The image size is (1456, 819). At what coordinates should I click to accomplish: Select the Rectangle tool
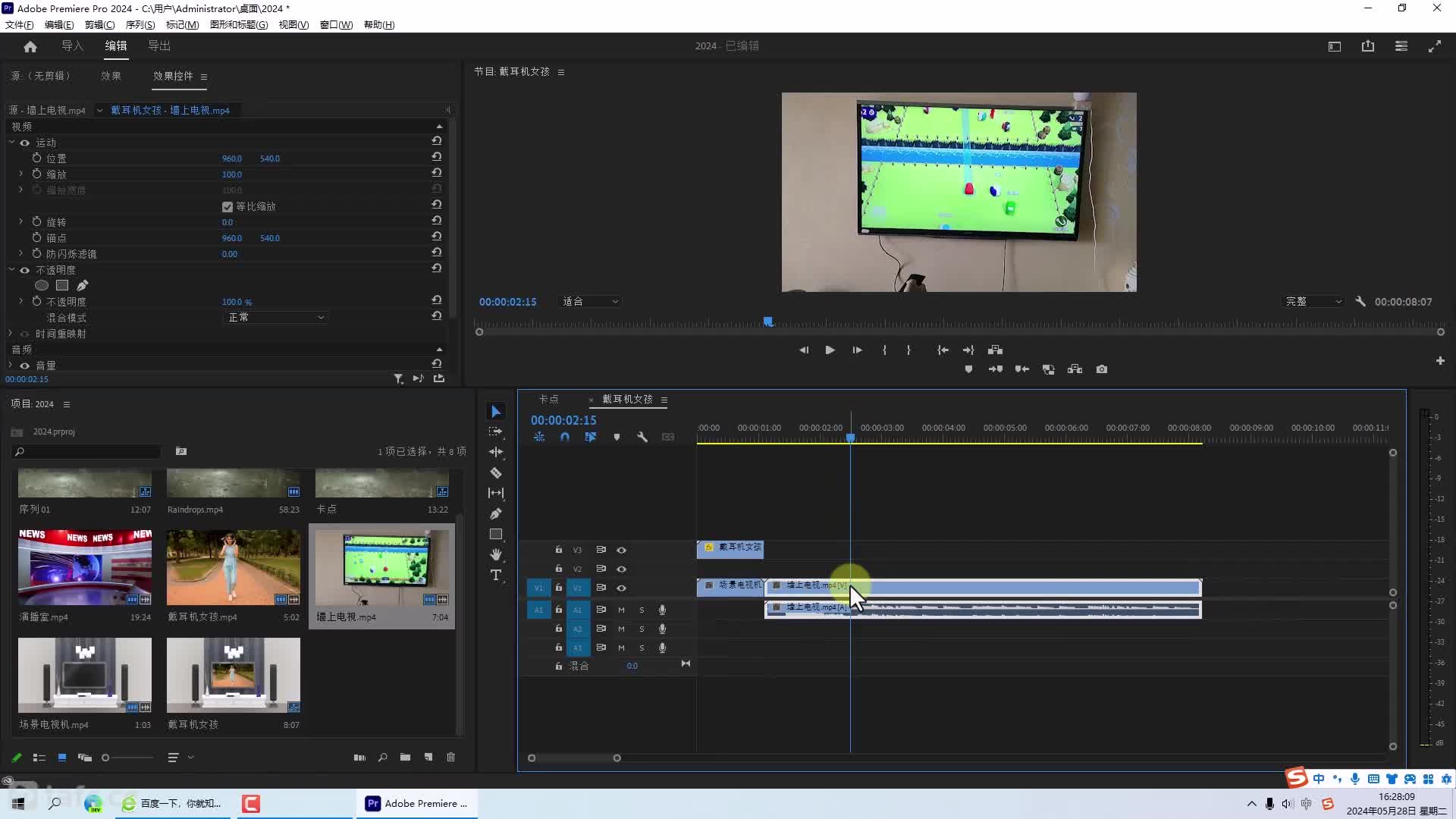point(496,534)
